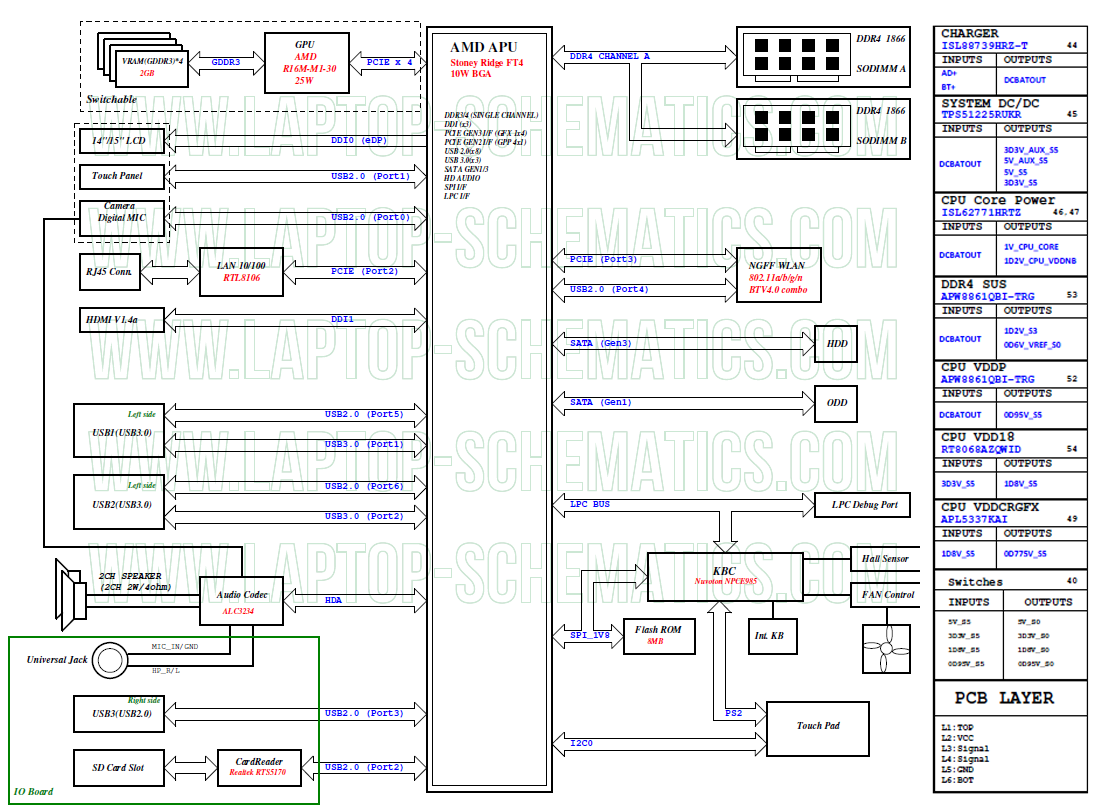1097x808 pixels.
Task: Click the SATA (Gen3) bus label
Action: pyautogui.click(x=601, y=343)
